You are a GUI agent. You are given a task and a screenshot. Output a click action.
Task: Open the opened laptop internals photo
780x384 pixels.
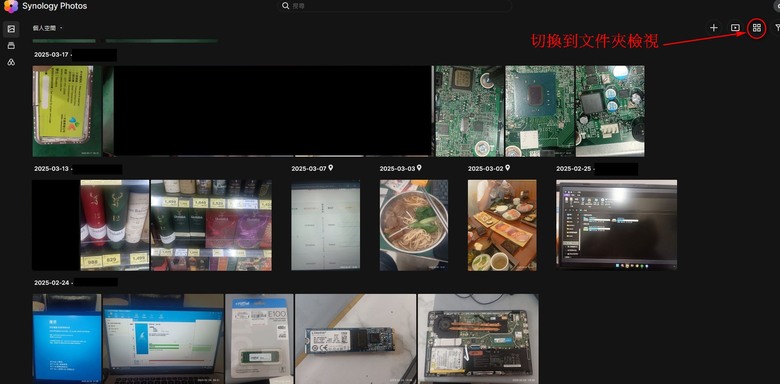[x=478, y=339]
